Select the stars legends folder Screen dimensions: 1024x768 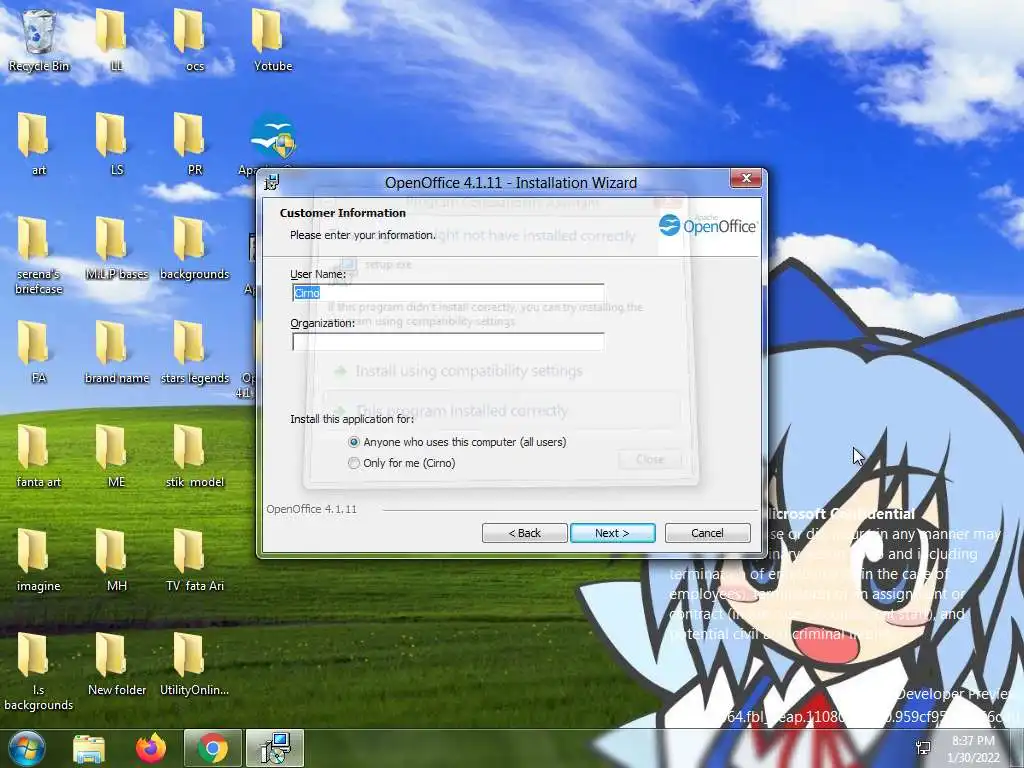[195, 351]
